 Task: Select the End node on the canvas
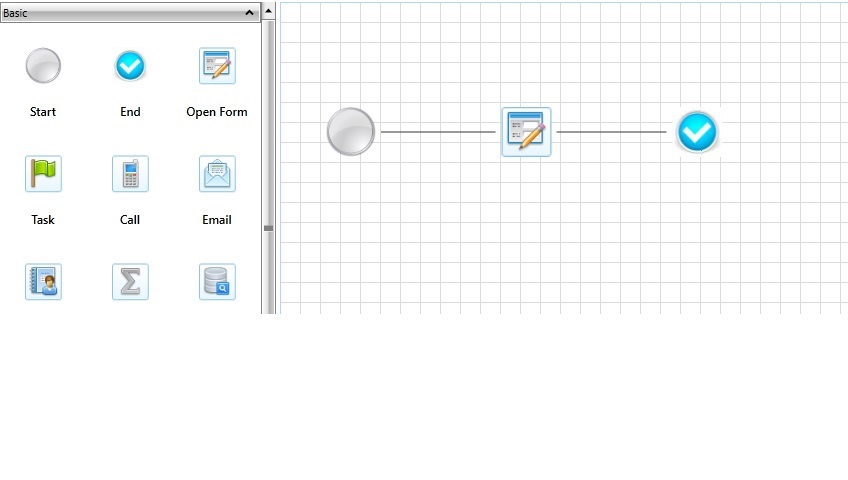[697, 132]
